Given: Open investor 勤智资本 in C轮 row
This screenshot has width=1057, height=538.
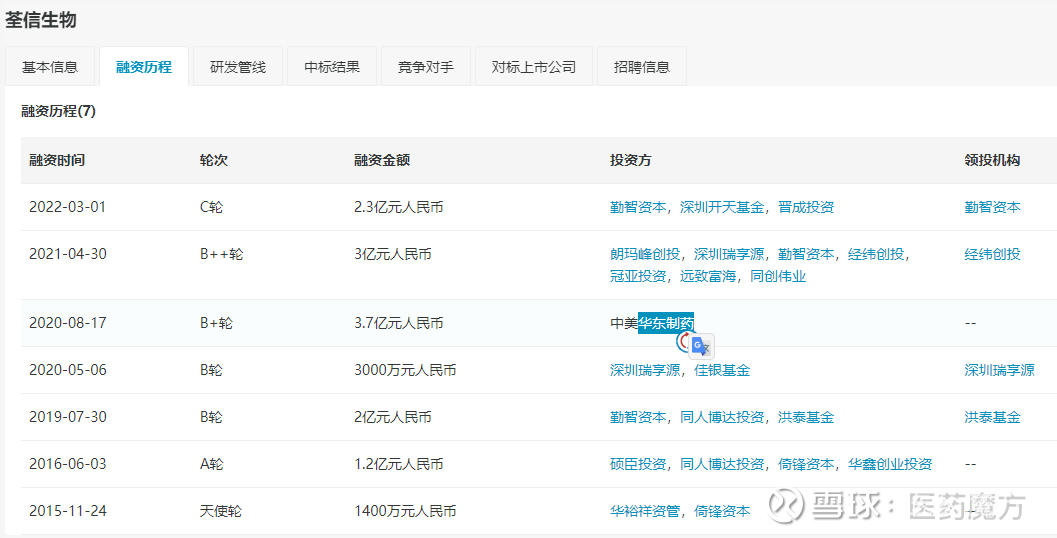Looking at the screenshot, I should 638,207.
